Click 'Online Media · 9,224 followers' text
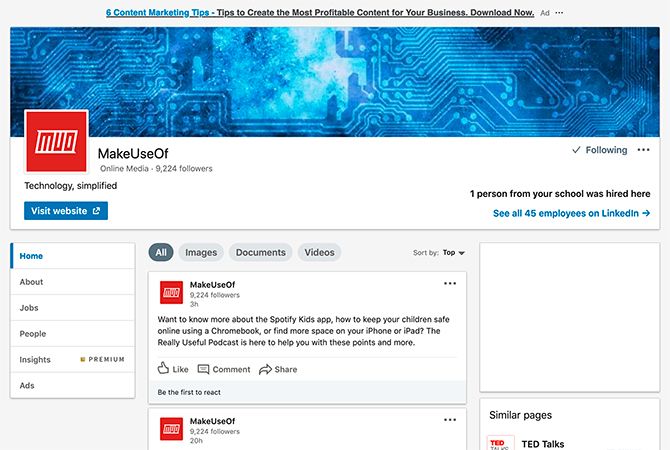 click(x=156, y=168)
